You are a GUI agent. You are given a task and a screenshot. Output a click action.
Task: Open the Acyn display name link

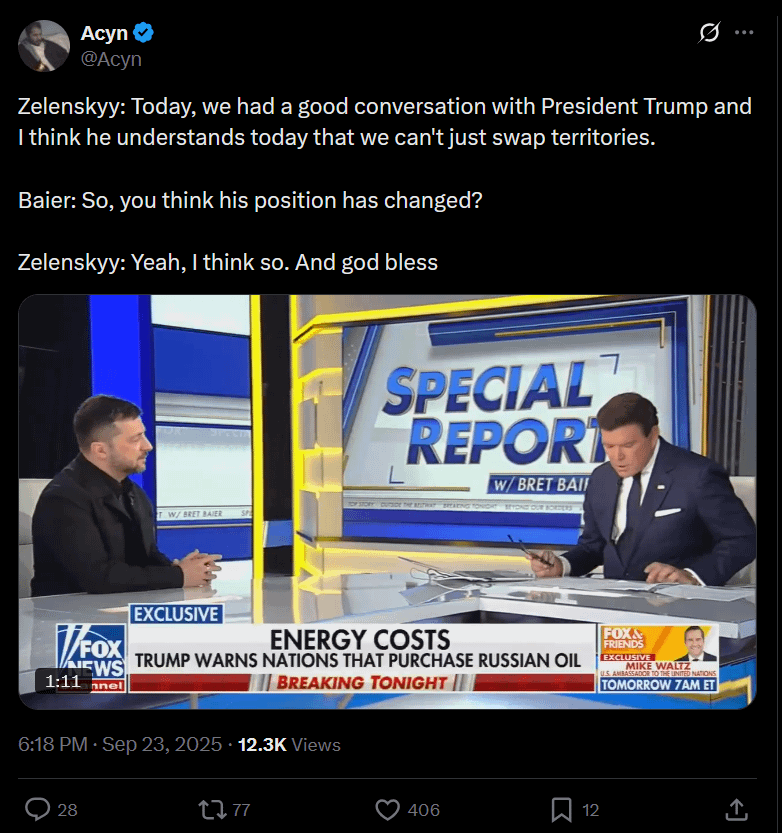click(x=104, y=33)
